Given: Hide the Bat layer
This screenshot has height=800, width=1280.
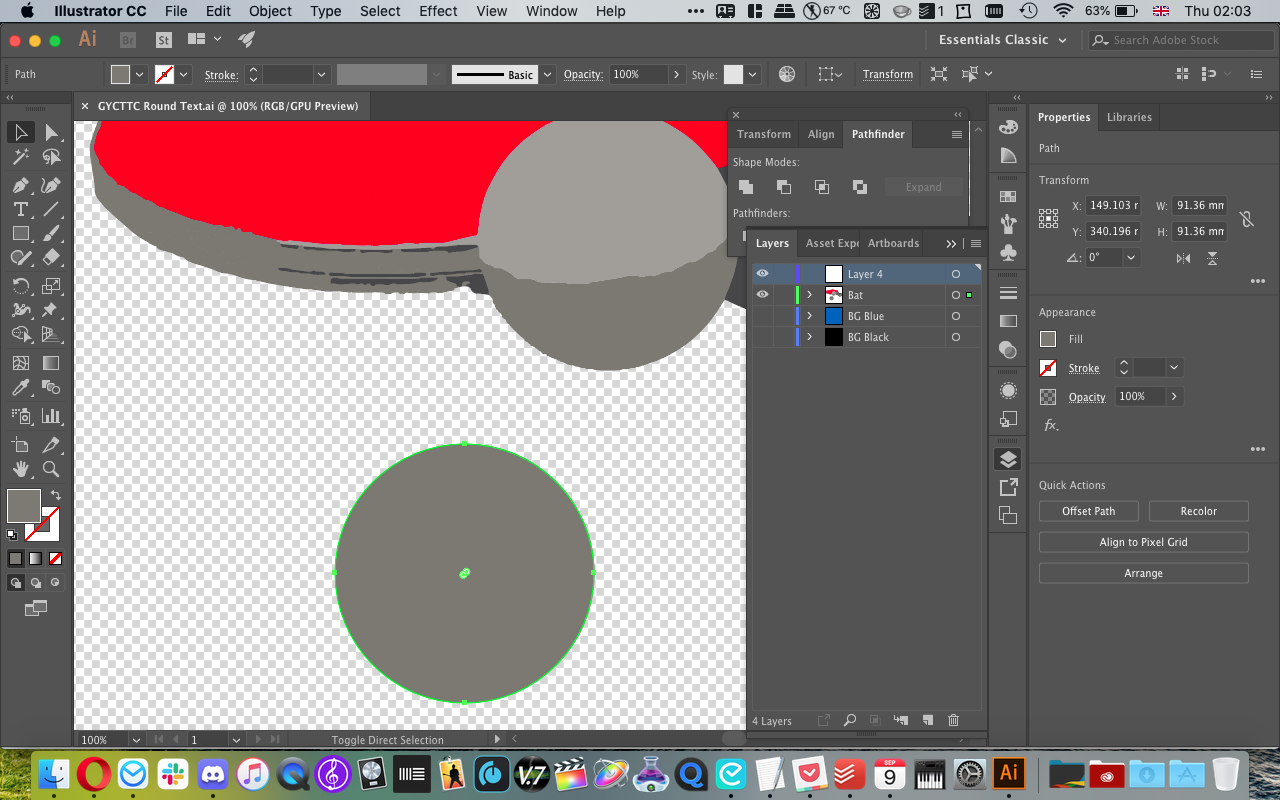Looking at the screenshot, I should tap(762, 294).
